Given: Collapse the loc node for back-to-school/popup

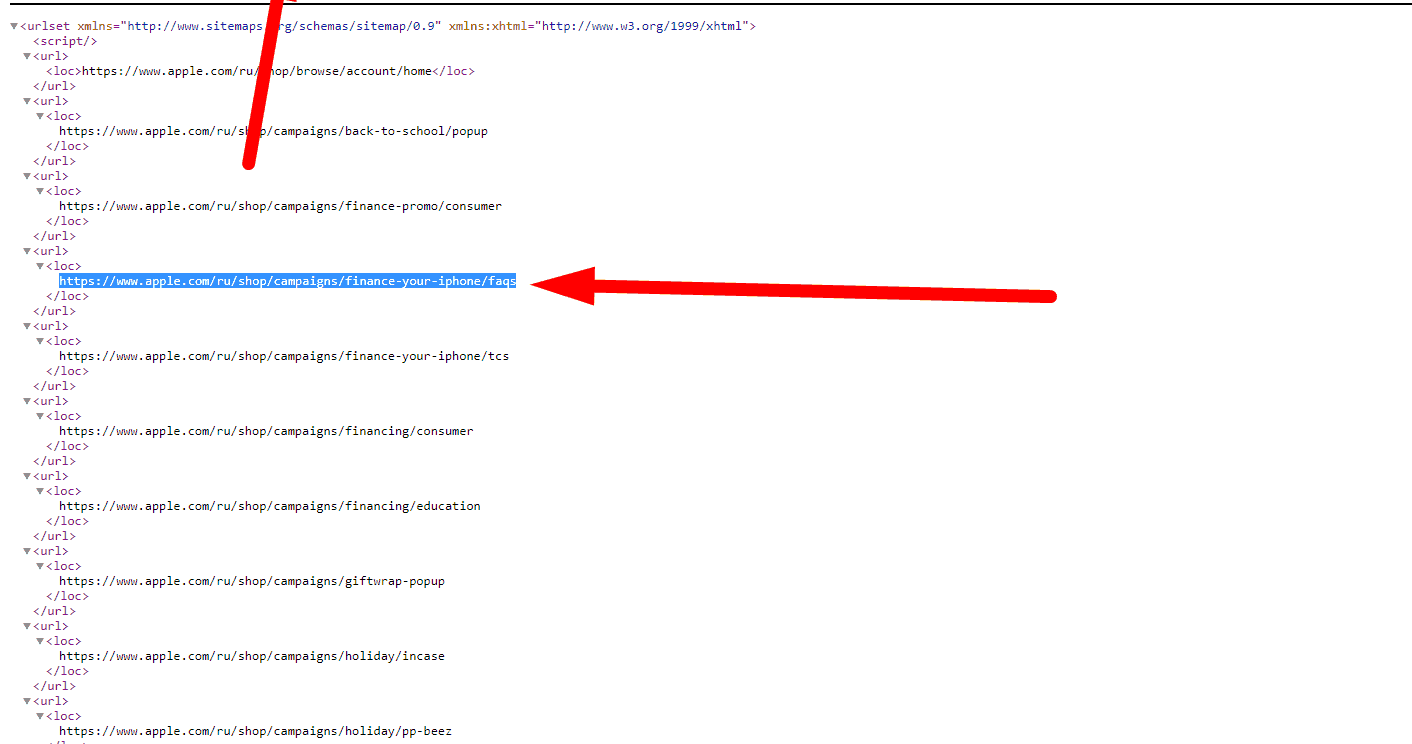Looking at the screenshot, I should 41,116.
